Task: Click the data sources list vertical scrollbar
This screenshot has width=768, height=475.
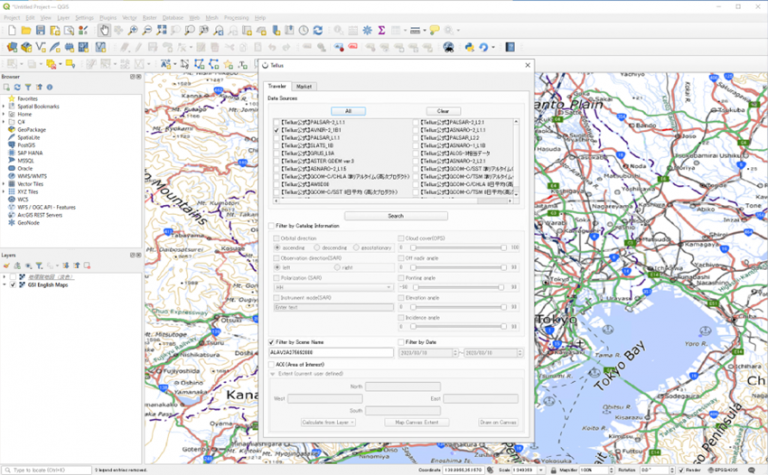Action: (516, 157)
